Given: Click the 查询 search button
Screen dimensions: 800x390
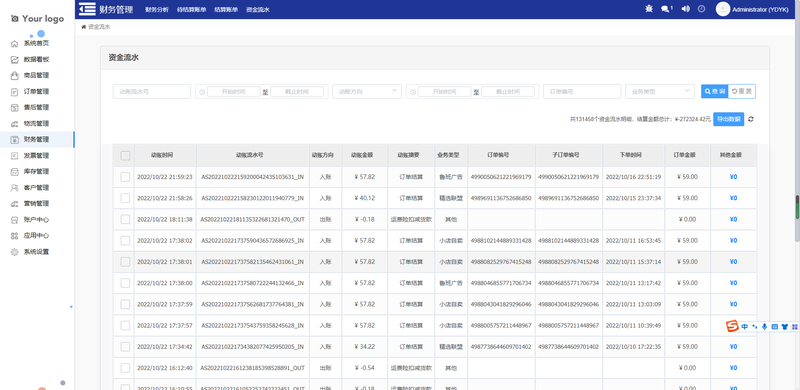Looking at the screenshot, I should 714,91.
